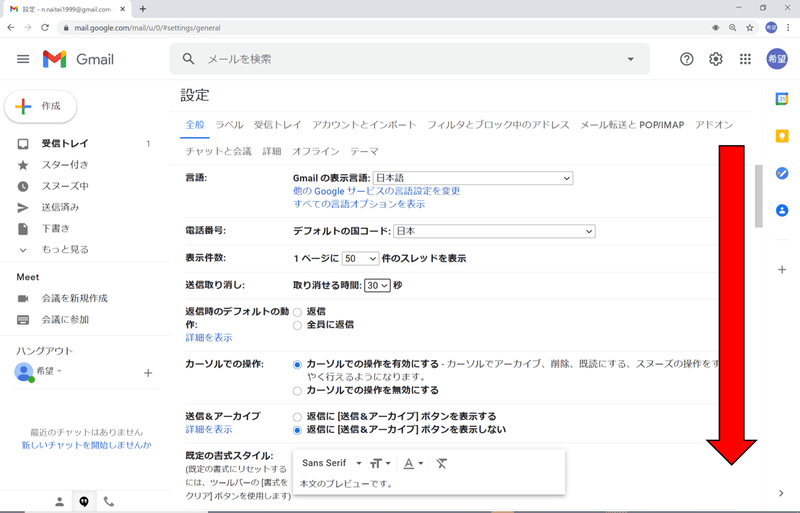Open the Google apps grid icon
This screenshot has width=800, height=513.
point(745,59)
